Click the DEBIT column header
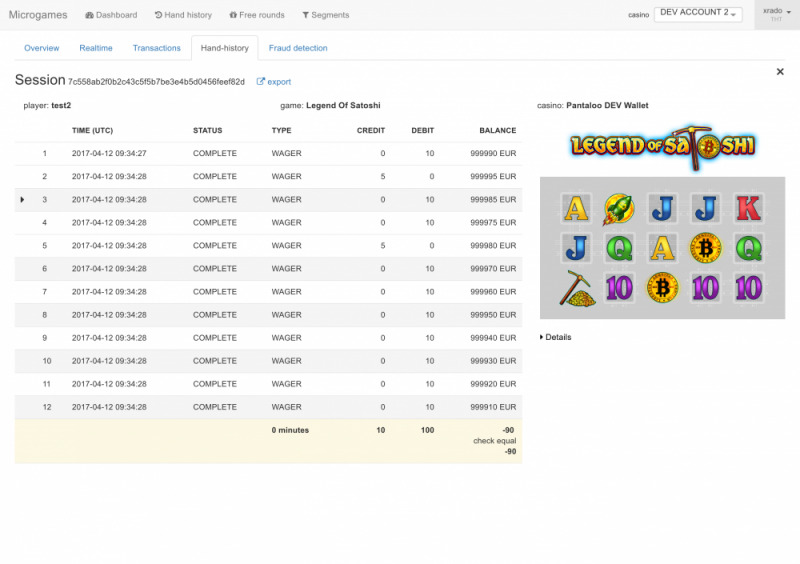This screenshot has height=564, width=800. (x=422, y=130)
